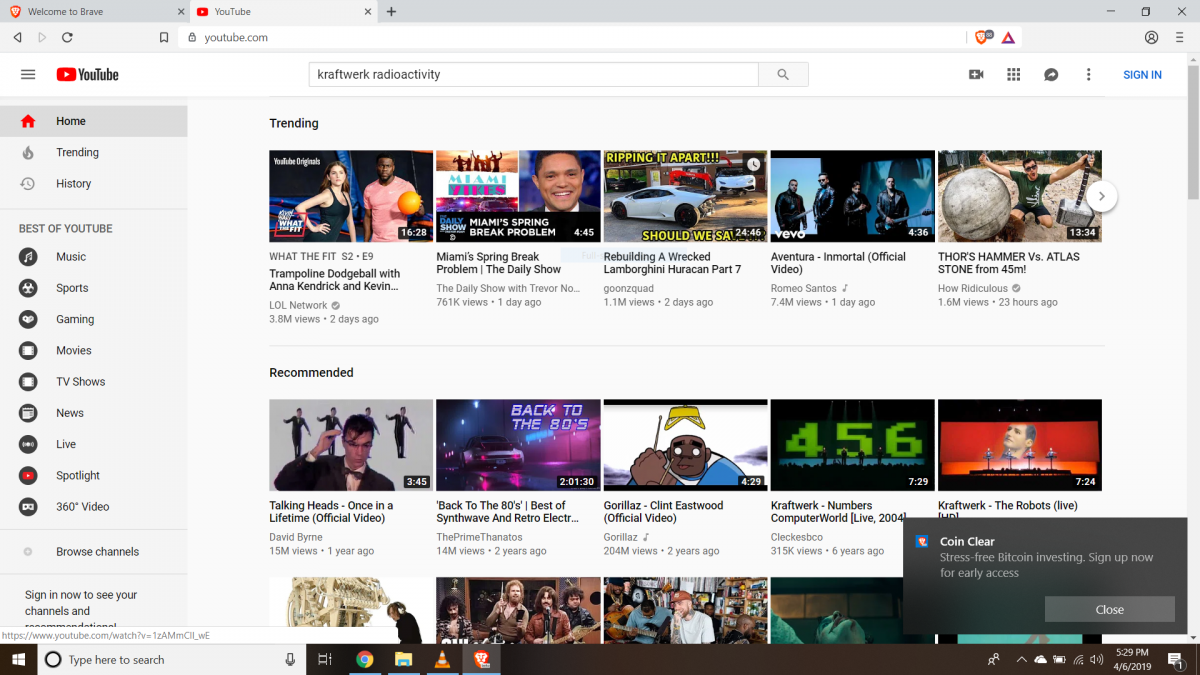Screen dimensions: 1200x675
Task: Open Live in the sidebar
Action: [x=93, y=444]
